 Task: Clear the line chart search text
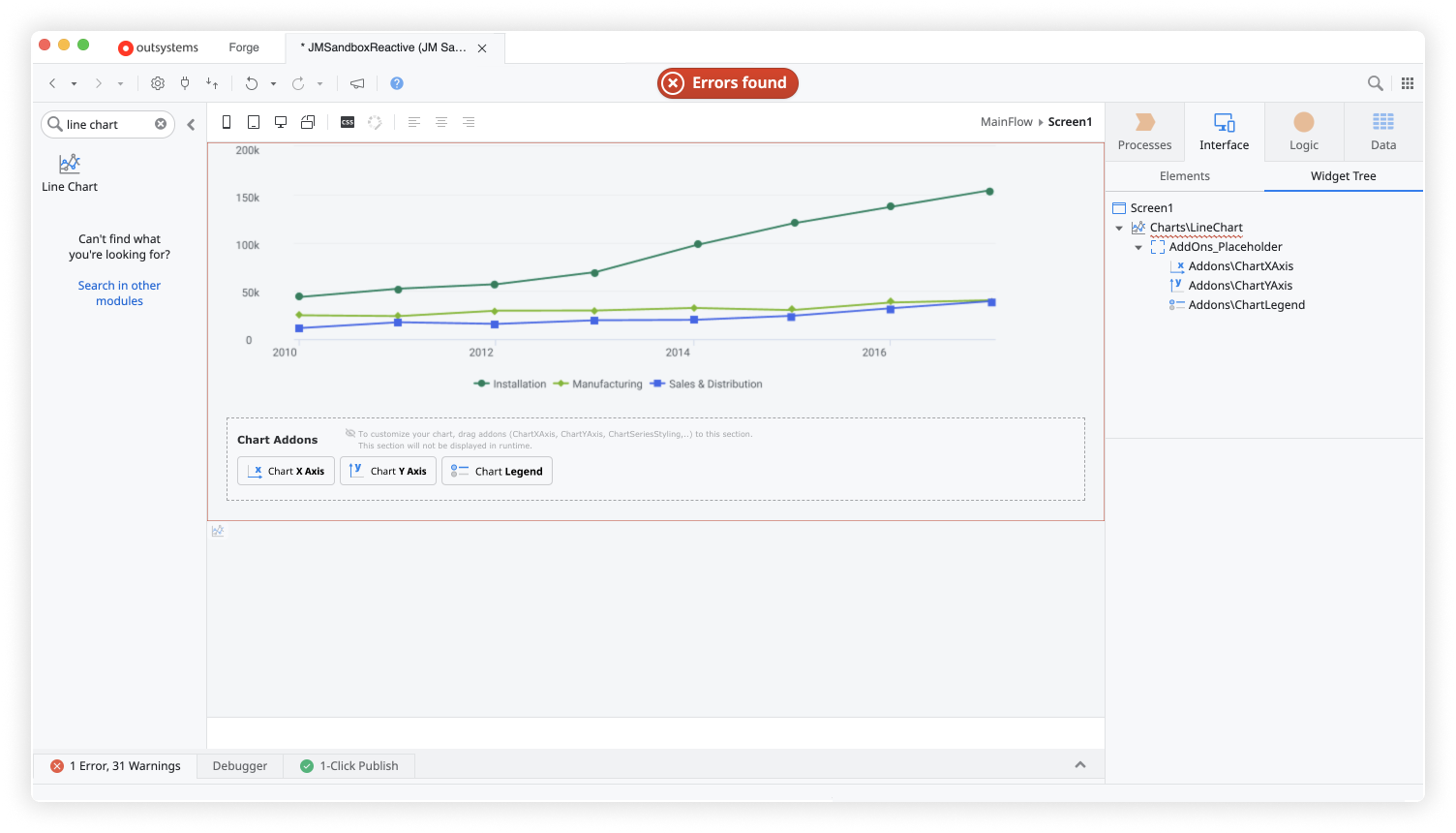(x=161, y=124)
